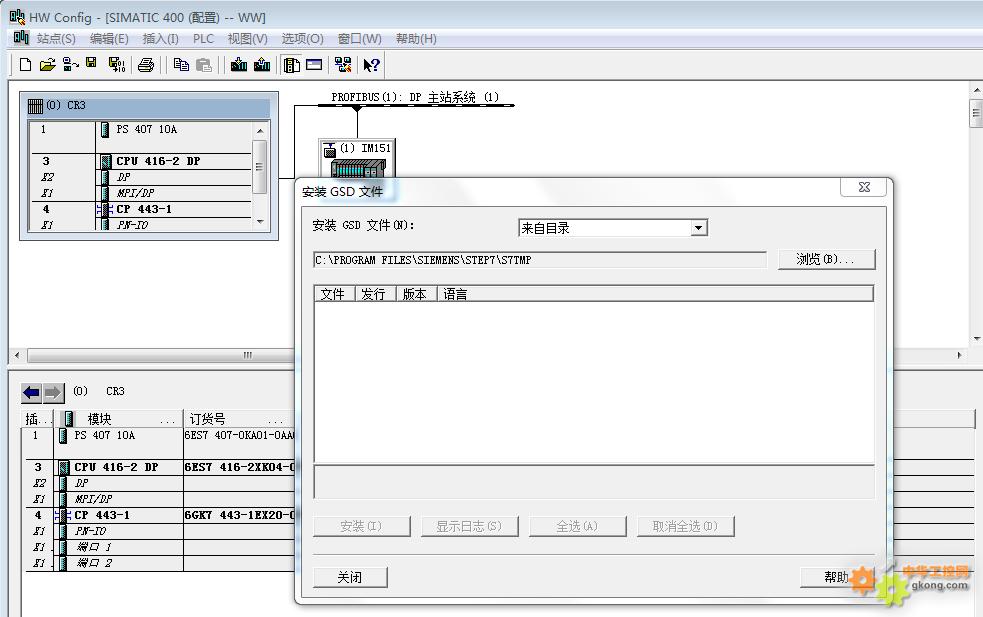Expand the 来自目录 source dropdown
The height and width of the screenshot is (617, 983).
[699, 228]
